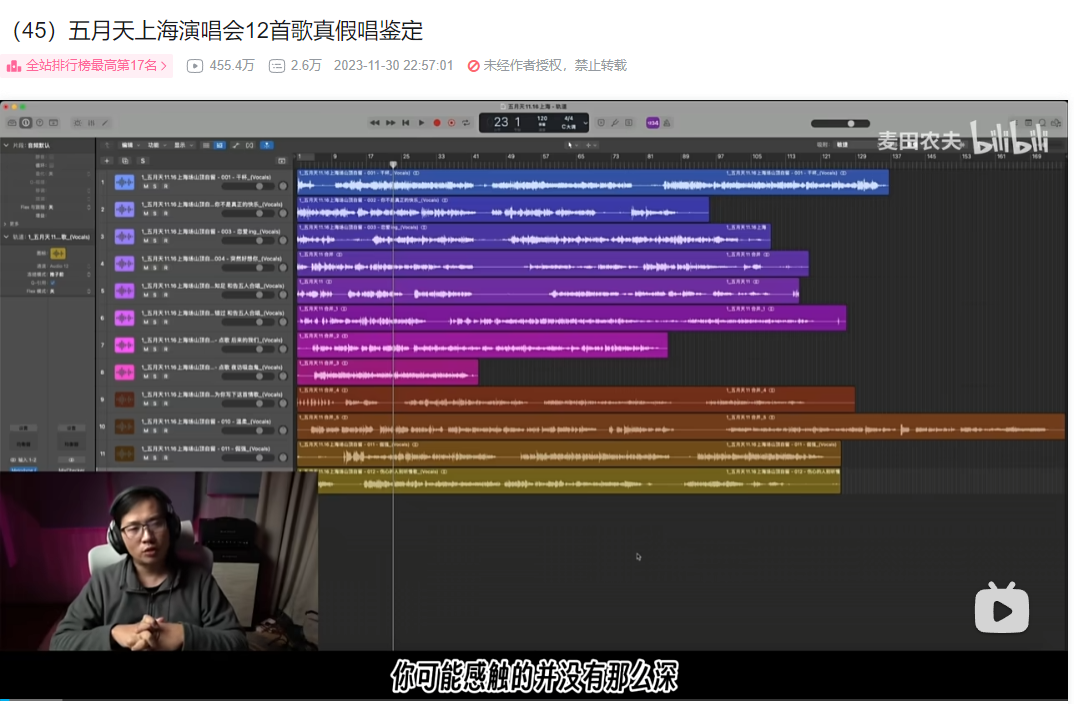Open the 功能 dropdown menu
This screenshot has width=1074, height=704.
155,145
